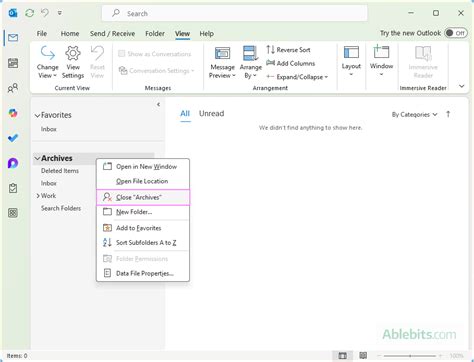
Task: Open the File tab
Action: coord(42,34)
